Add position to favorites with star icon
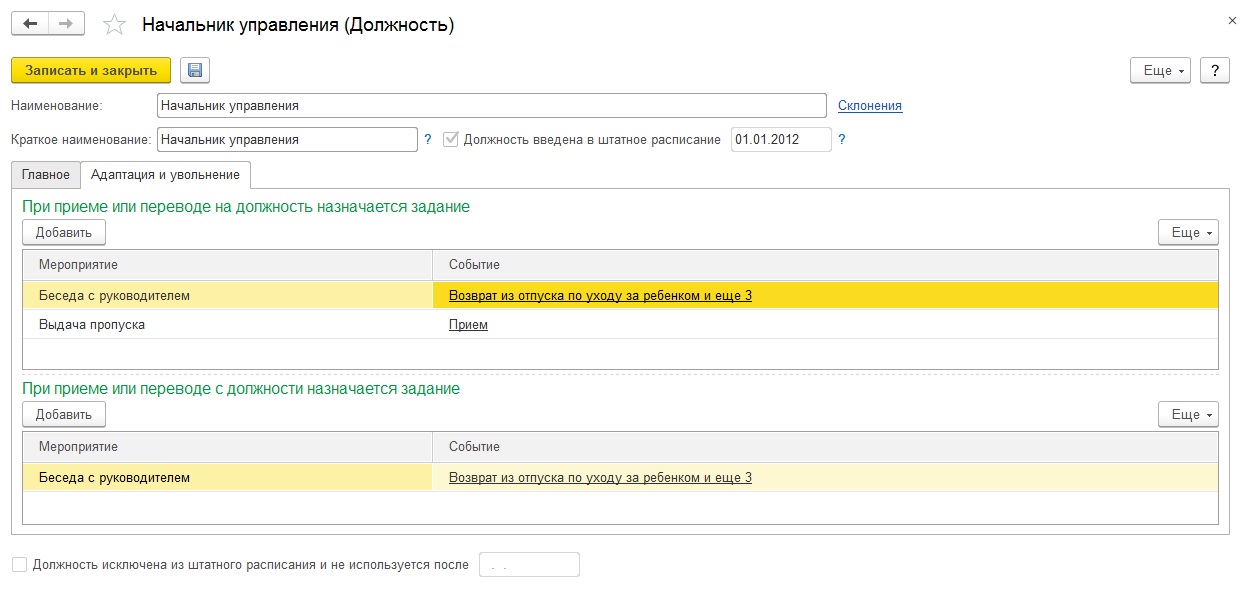Viewport: 1247px width, 590px height. tap(115, 25)
